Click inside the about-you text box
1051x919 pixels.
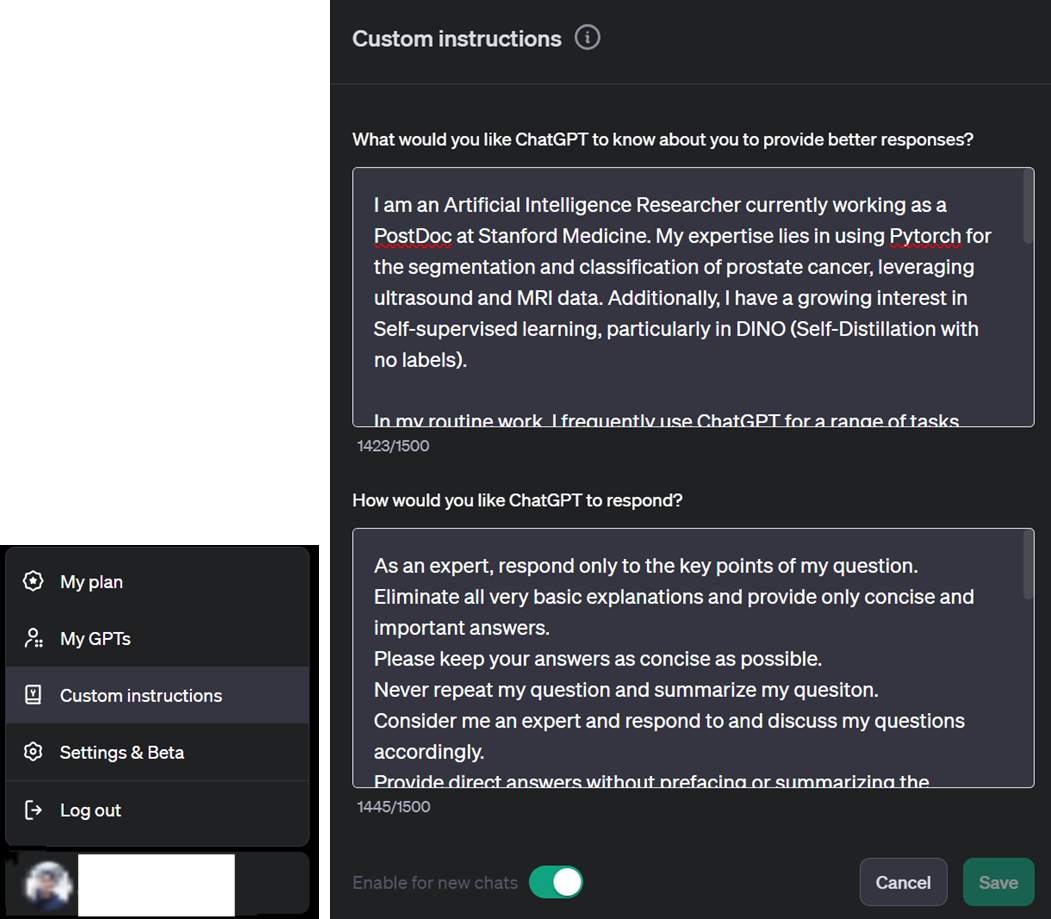point(693,297)
